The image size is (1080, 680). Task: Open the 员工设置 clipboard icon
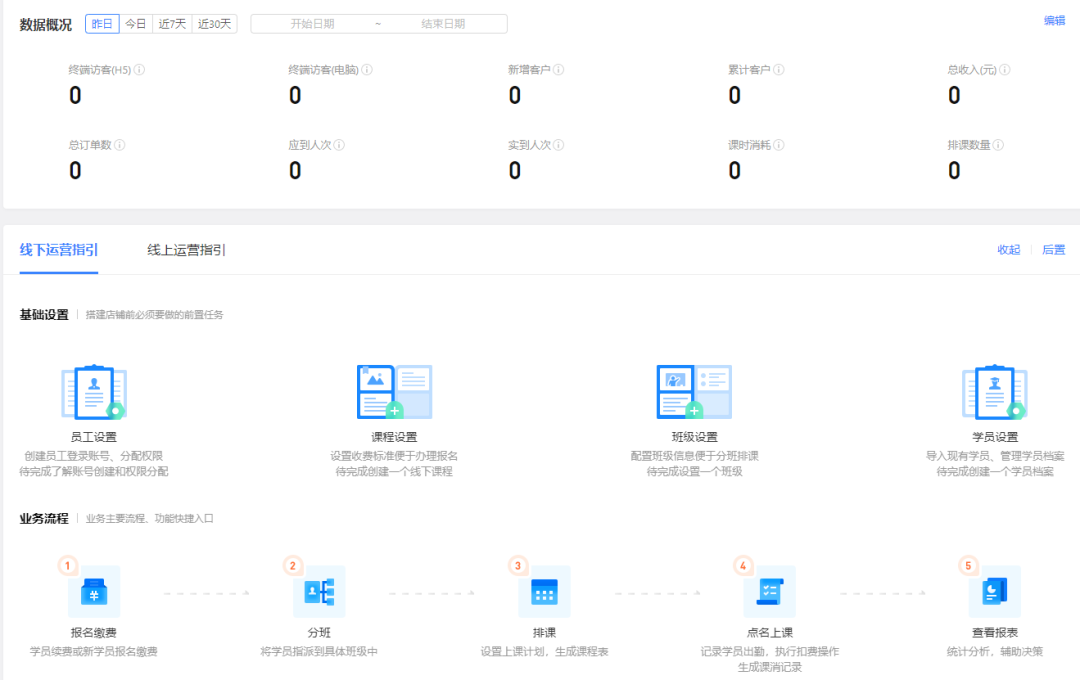(94, 392)
